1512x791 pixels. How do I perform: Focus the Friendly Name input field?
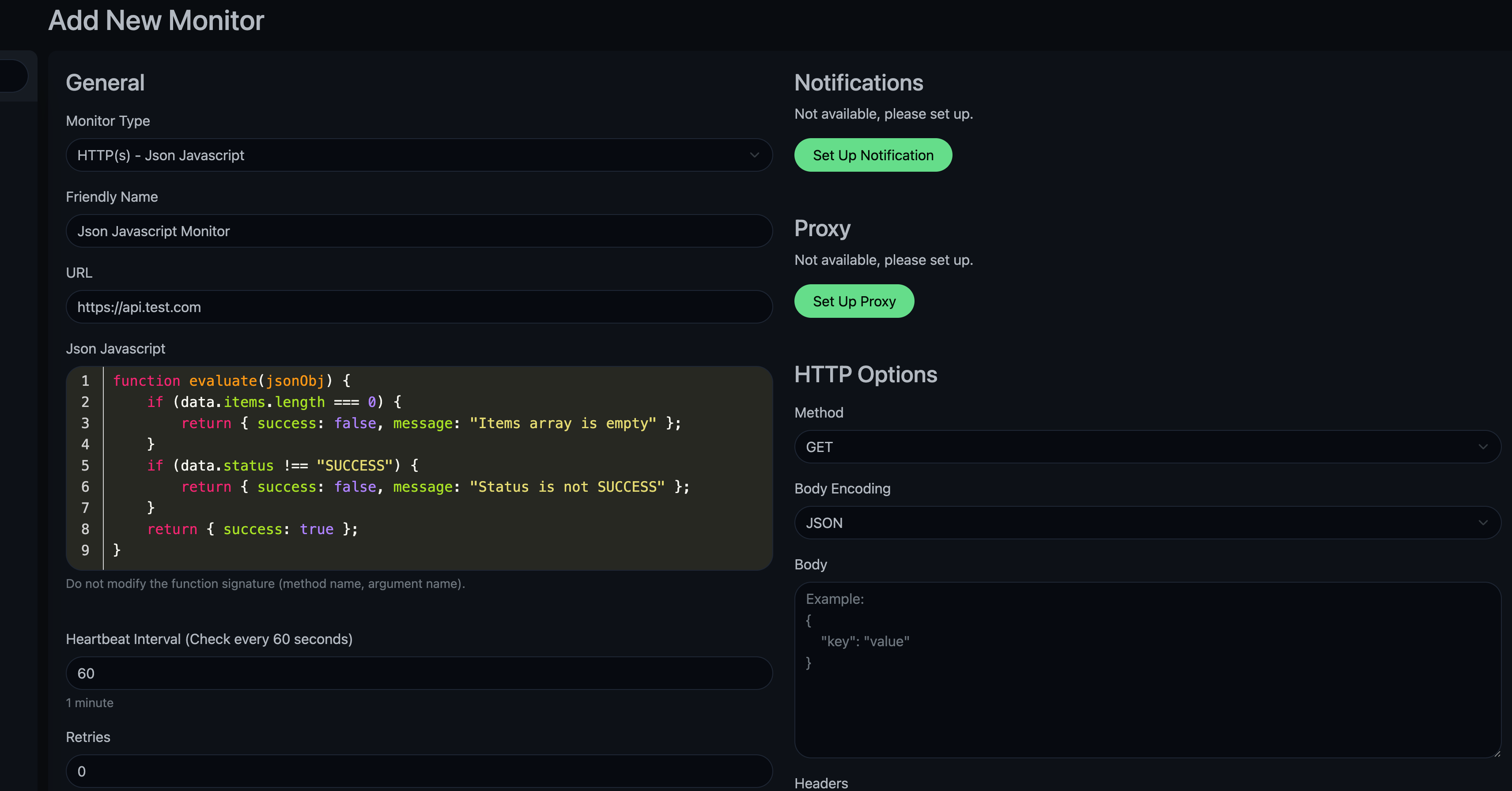coord(419,231)
